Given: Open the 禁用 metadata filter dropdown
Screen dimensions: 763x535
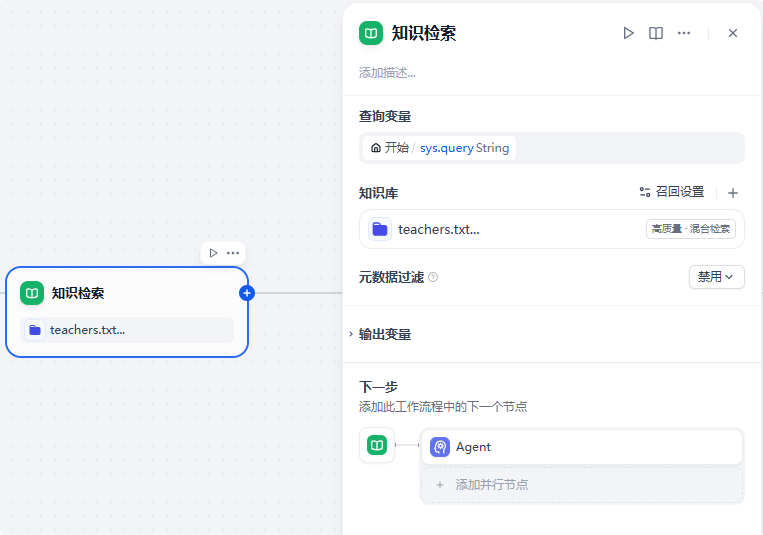Looking at the screenshot, I should click(716, 277).
